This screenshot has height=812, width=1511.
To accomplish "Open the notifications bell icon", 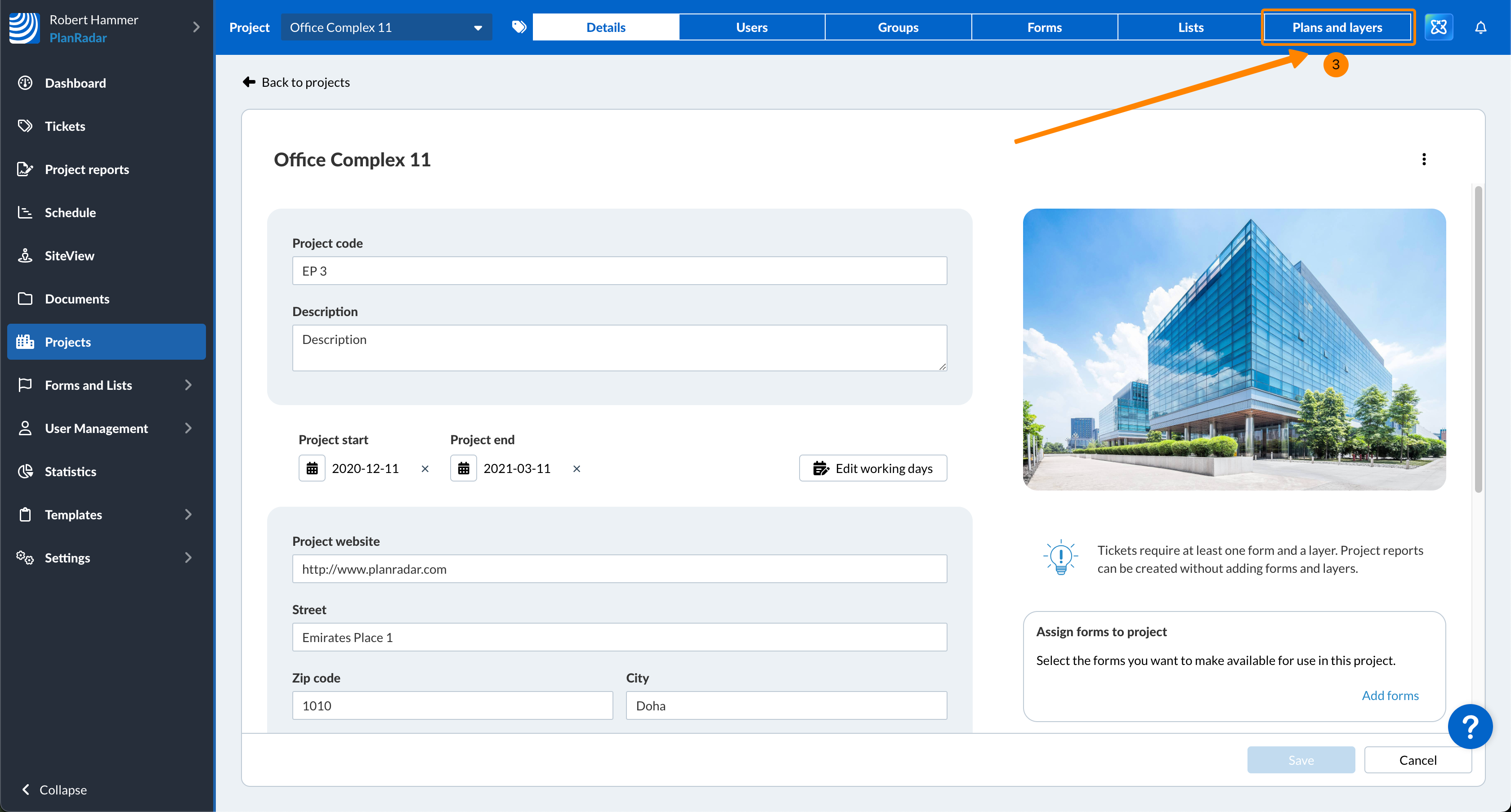I will [1480, 27].
